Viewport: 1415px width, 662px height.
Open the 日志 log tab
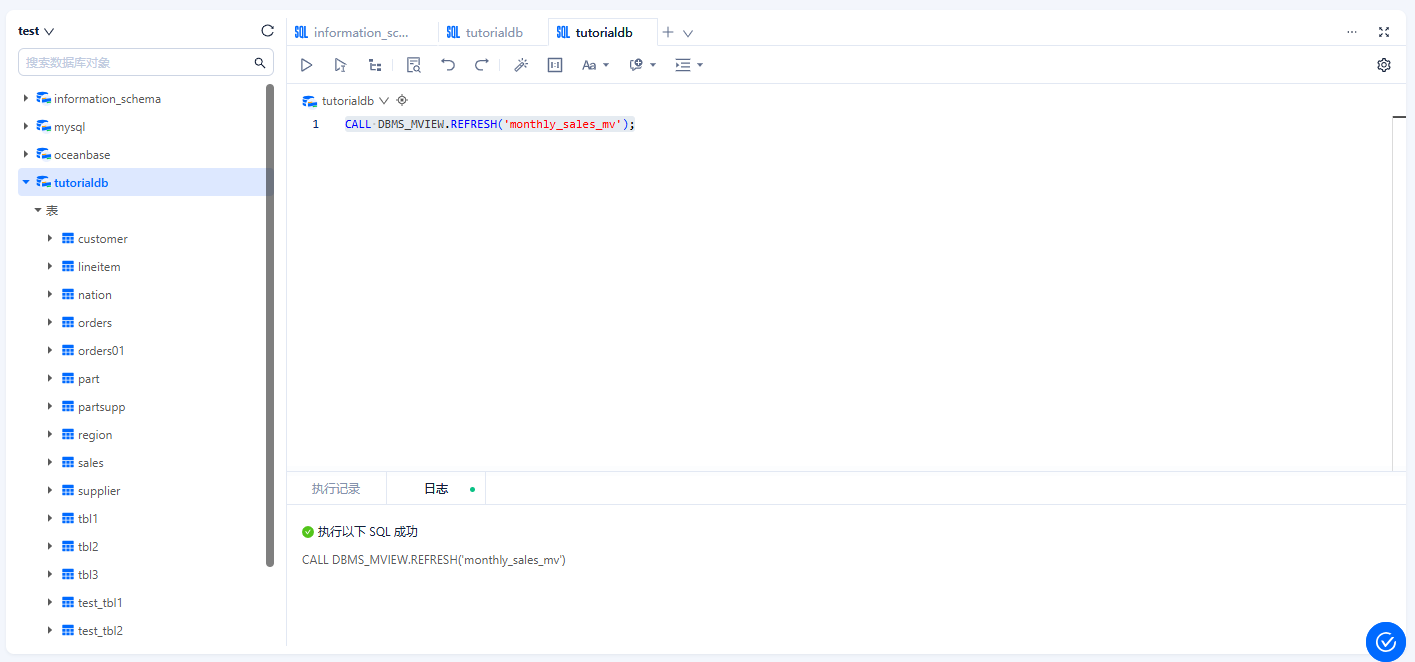pos(436,489)
